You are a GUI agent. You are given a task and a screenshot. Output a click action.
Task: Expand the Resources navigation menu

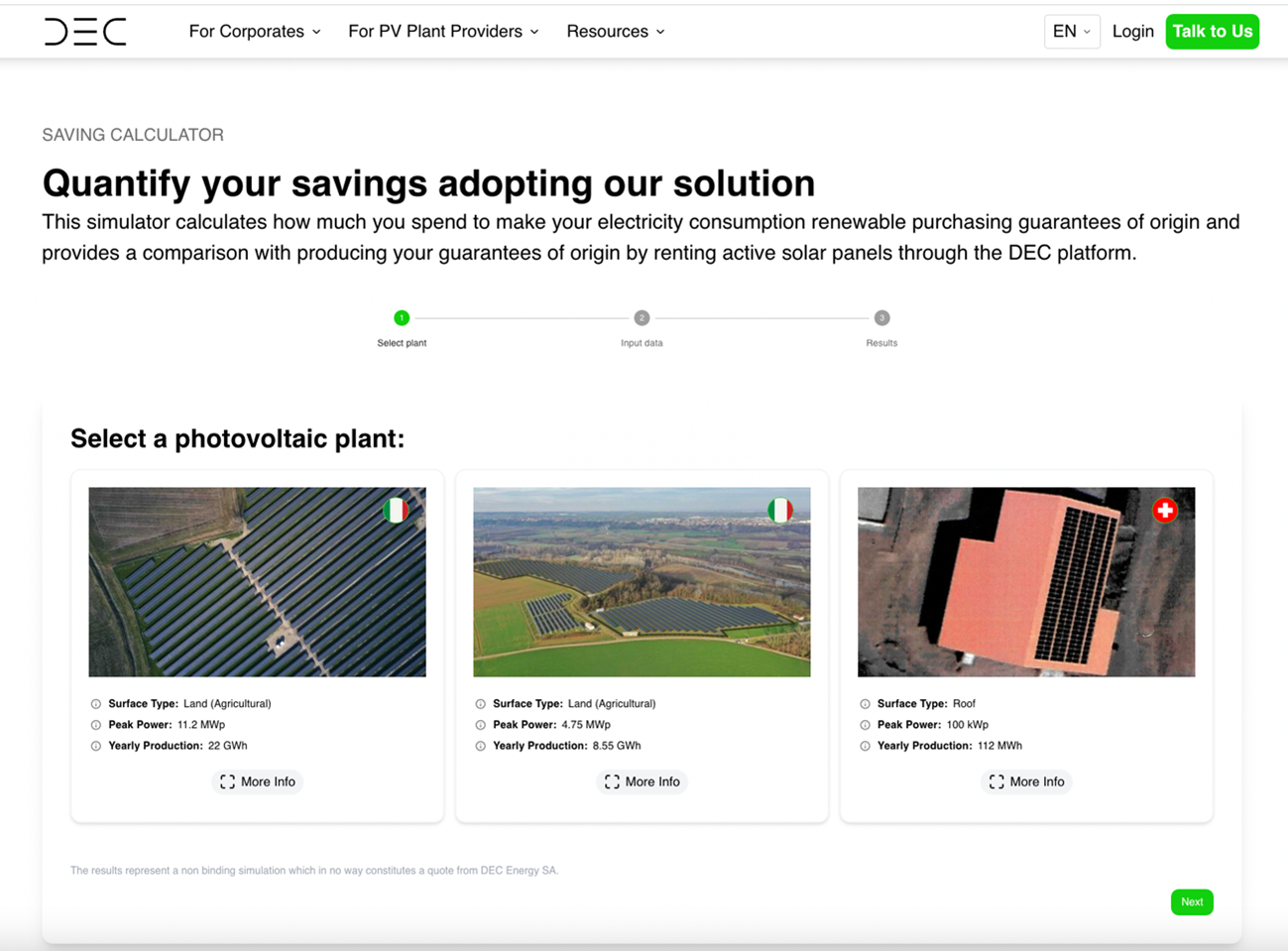[x=615, y=32]
